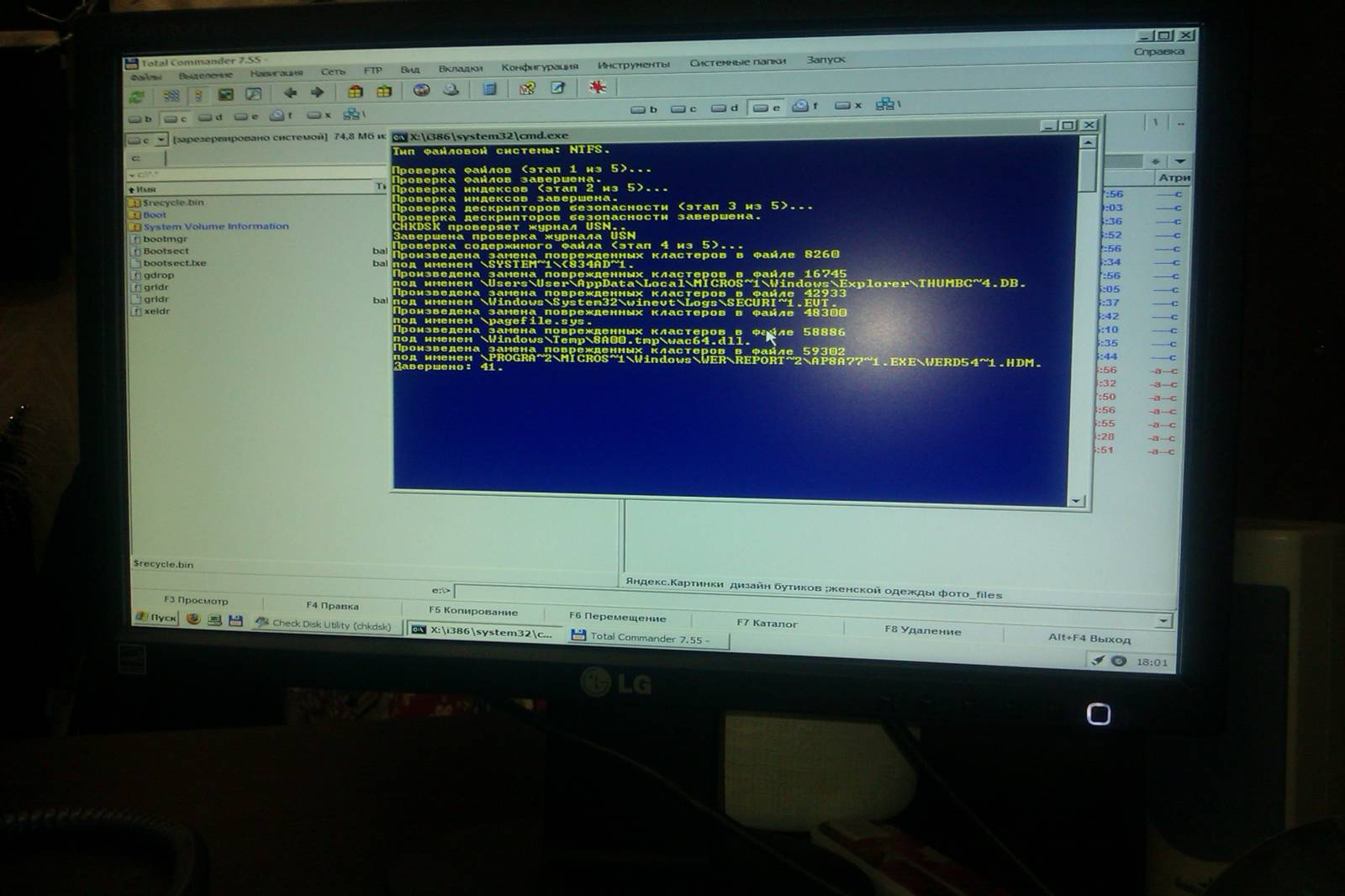Click F4 Правка button

click(332, 605)
